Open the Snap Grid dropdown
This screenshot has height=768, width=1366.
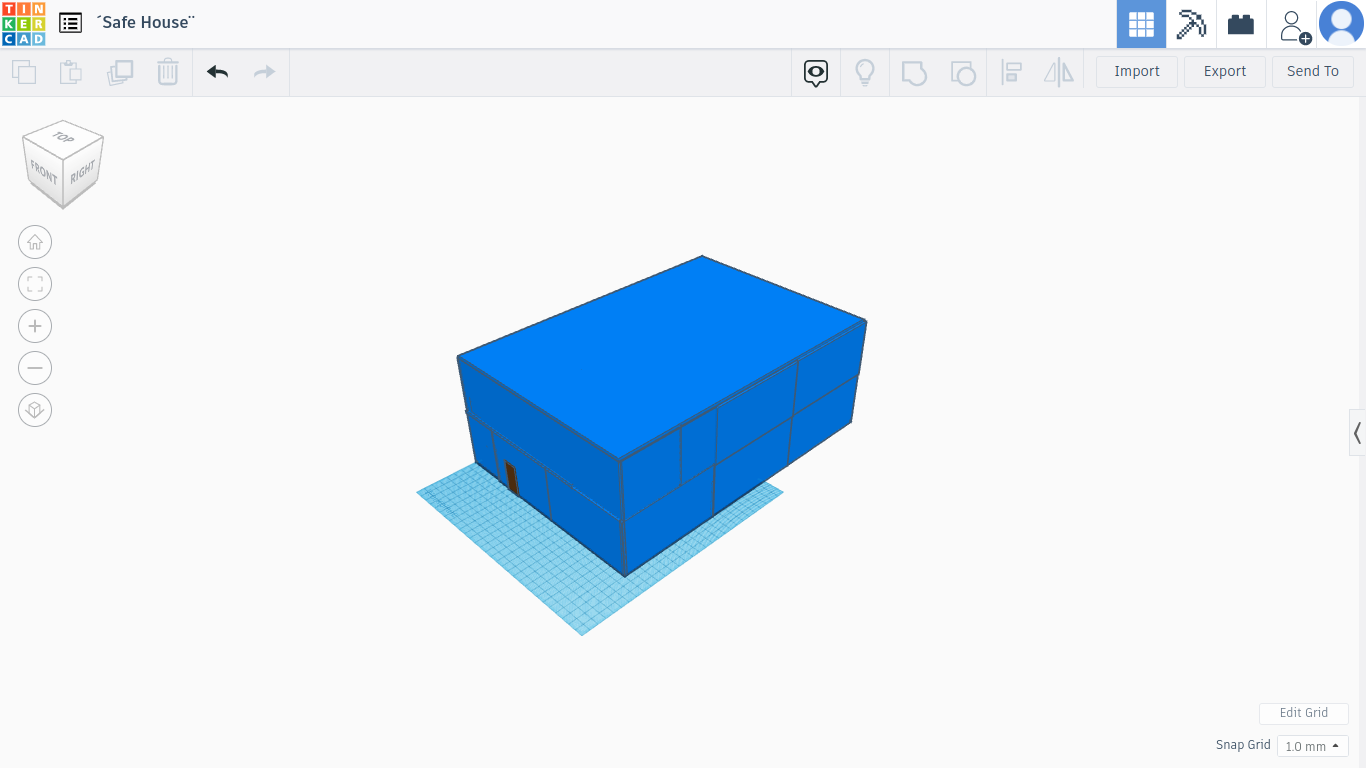point(1312,746)
